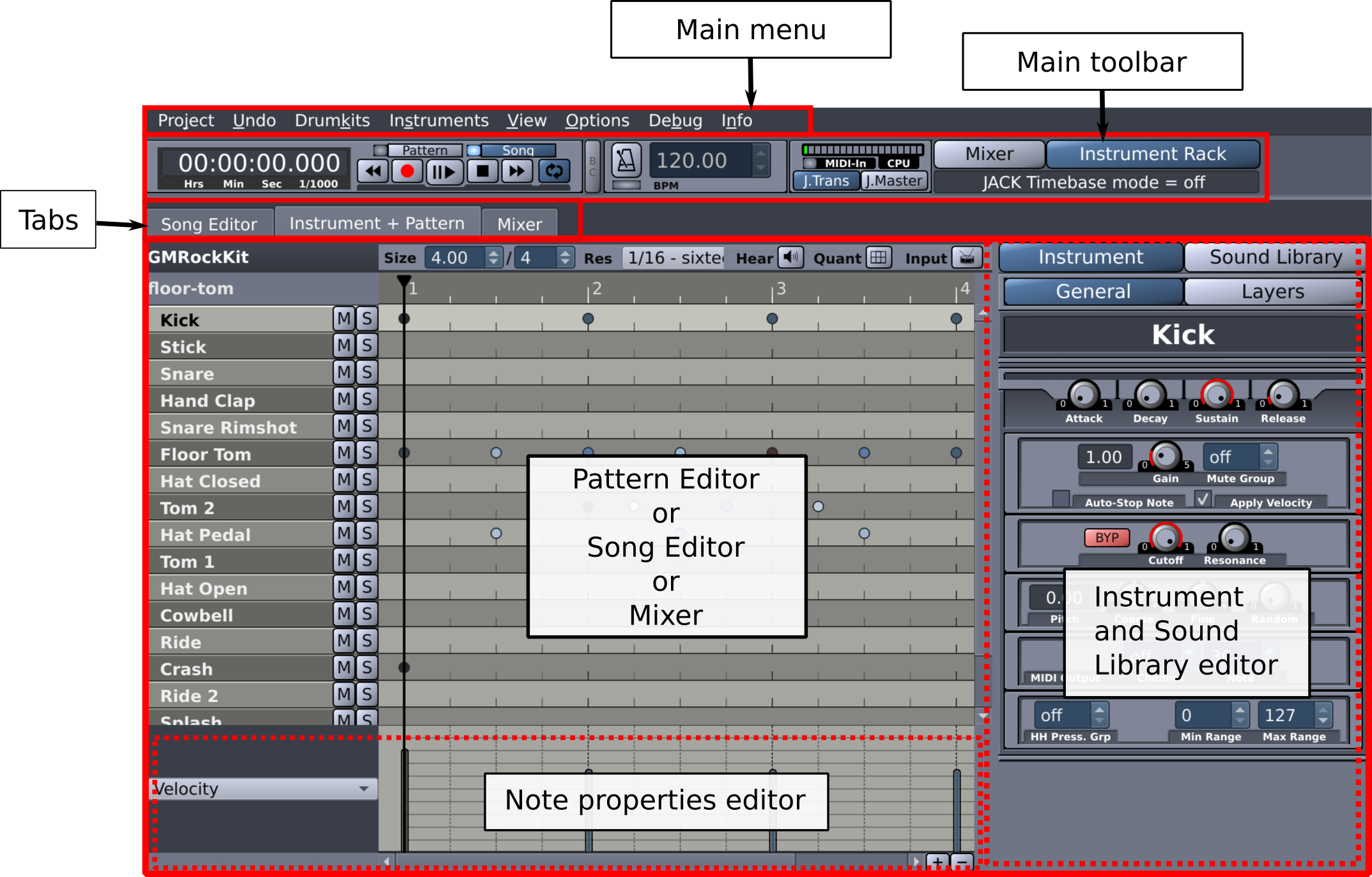Open the Res 1/16 resolution dropdown
The image size is (1372, 877).
point(672,258)
